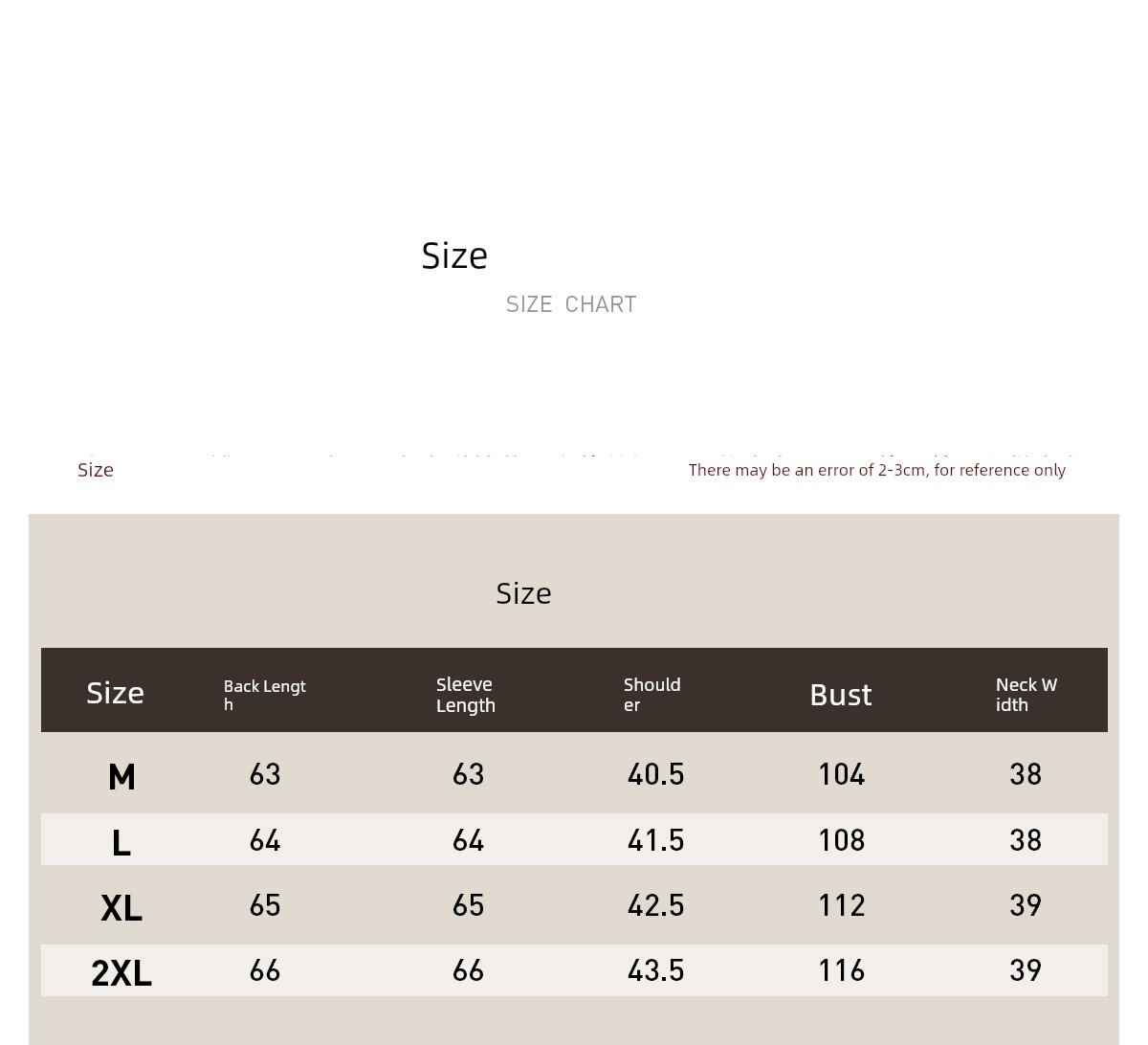Click the bust value 104
This screenshot has width=1148, height=1045.
coord(842,774)
